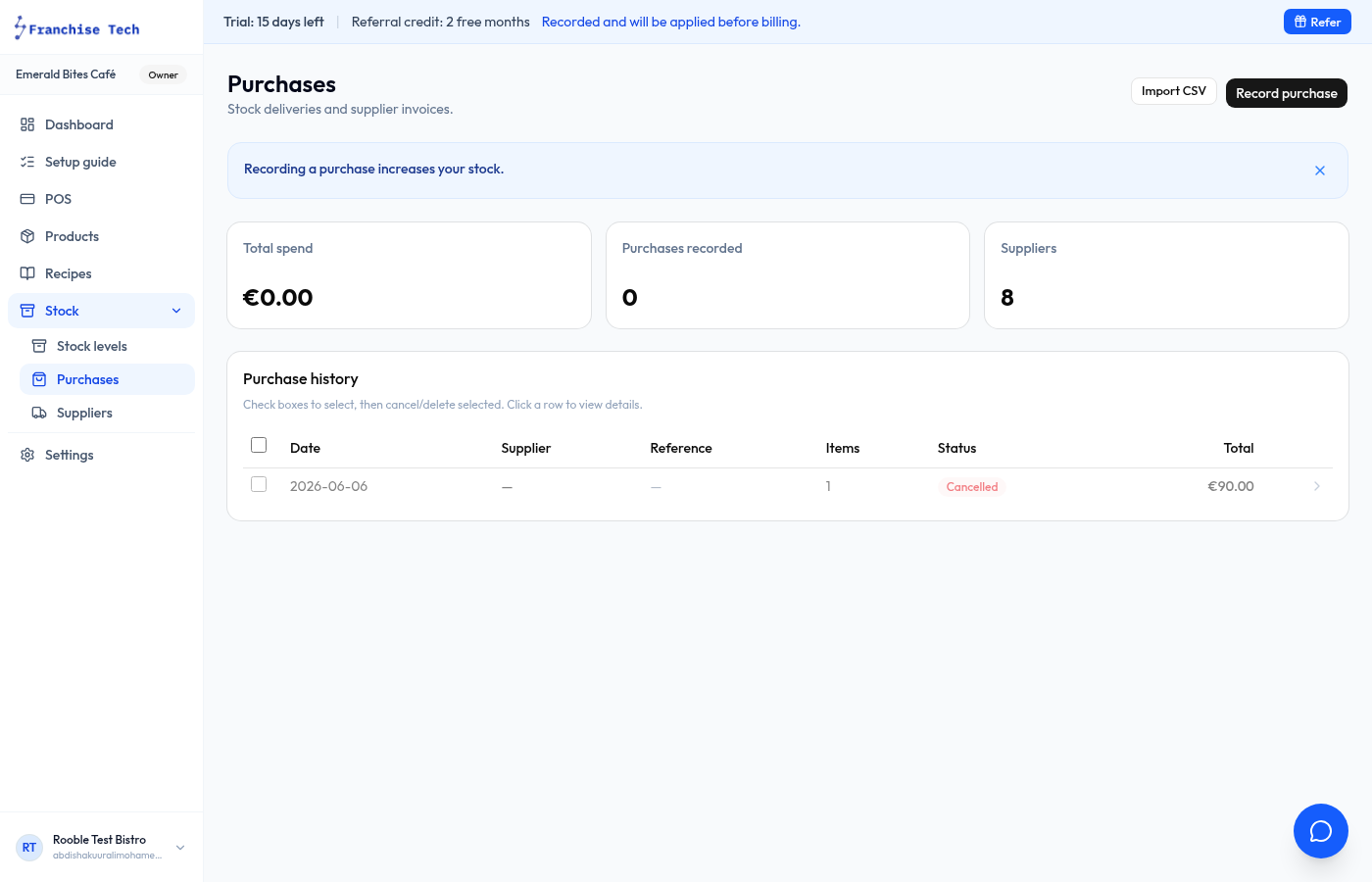This screenshot has width=1372, height=882.
Task: Open the chat support bubble
Action: tap(1321, 831)
